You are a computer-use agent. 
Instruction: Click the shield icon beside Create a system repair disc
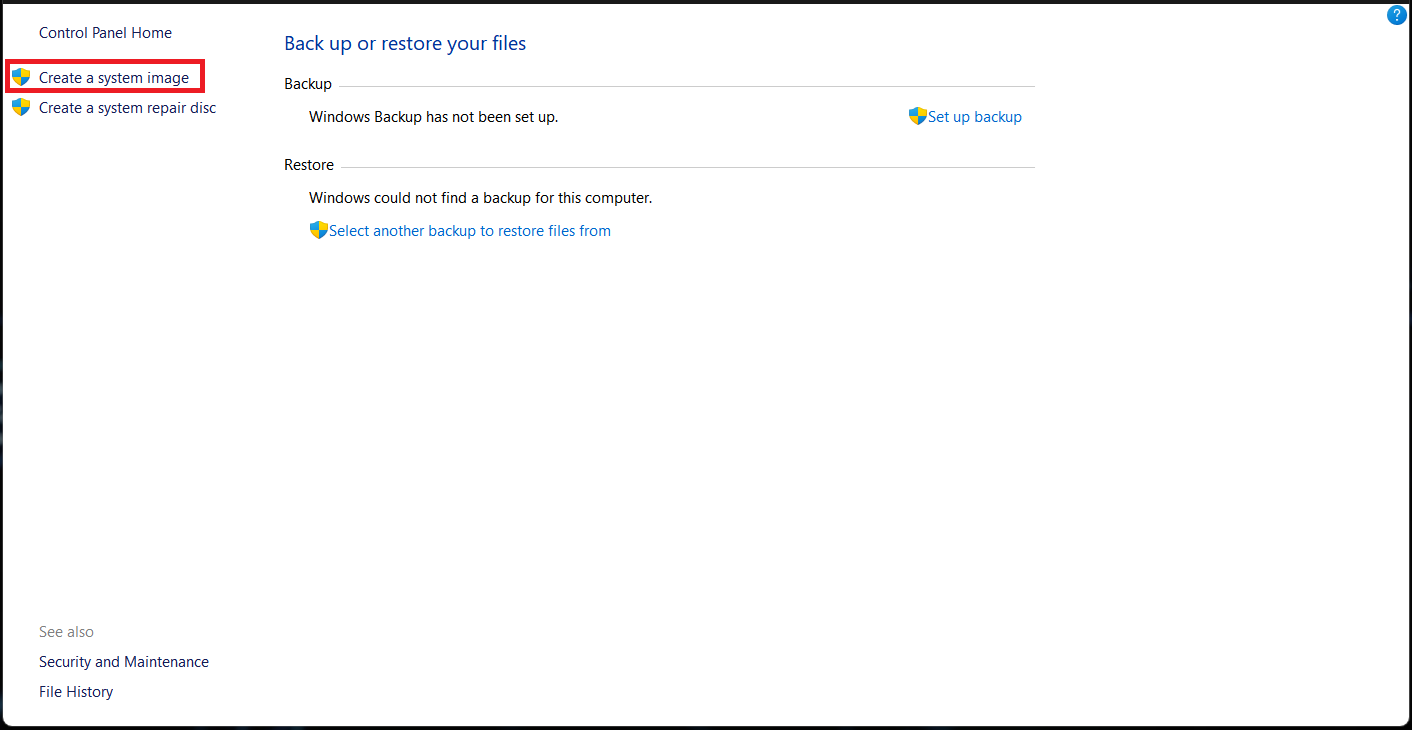click(21, 107)
